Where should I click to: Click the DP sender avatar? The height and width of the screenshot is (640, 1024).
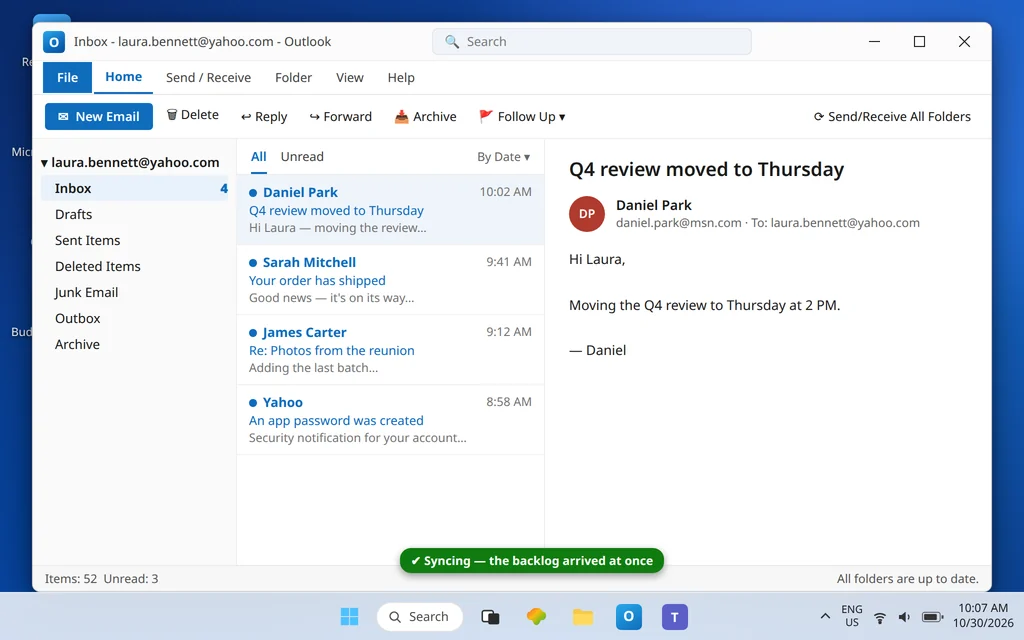tap(586, 214)
